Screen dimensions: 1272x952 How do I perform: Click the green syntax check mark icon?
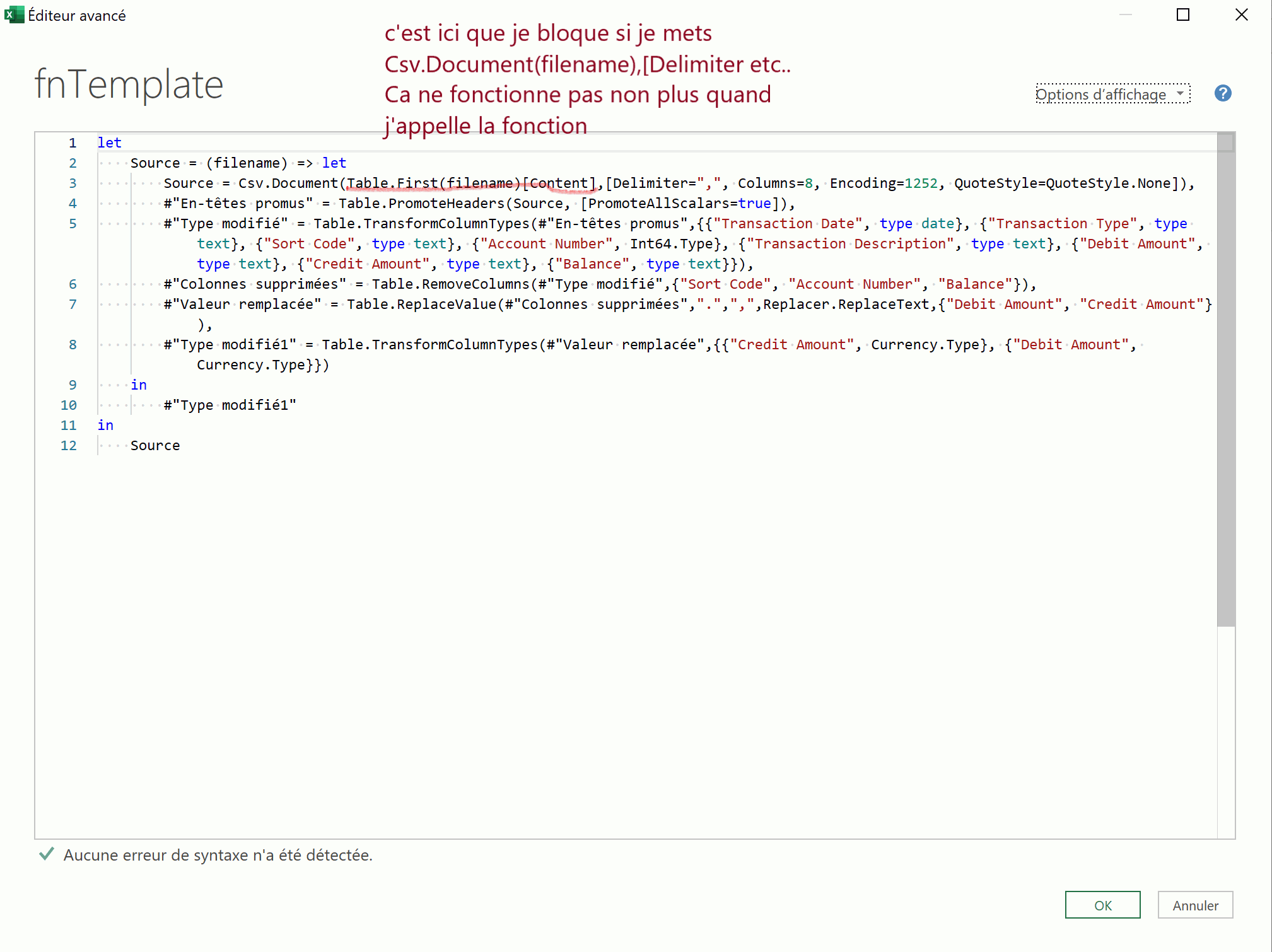(x=46, y=854)
